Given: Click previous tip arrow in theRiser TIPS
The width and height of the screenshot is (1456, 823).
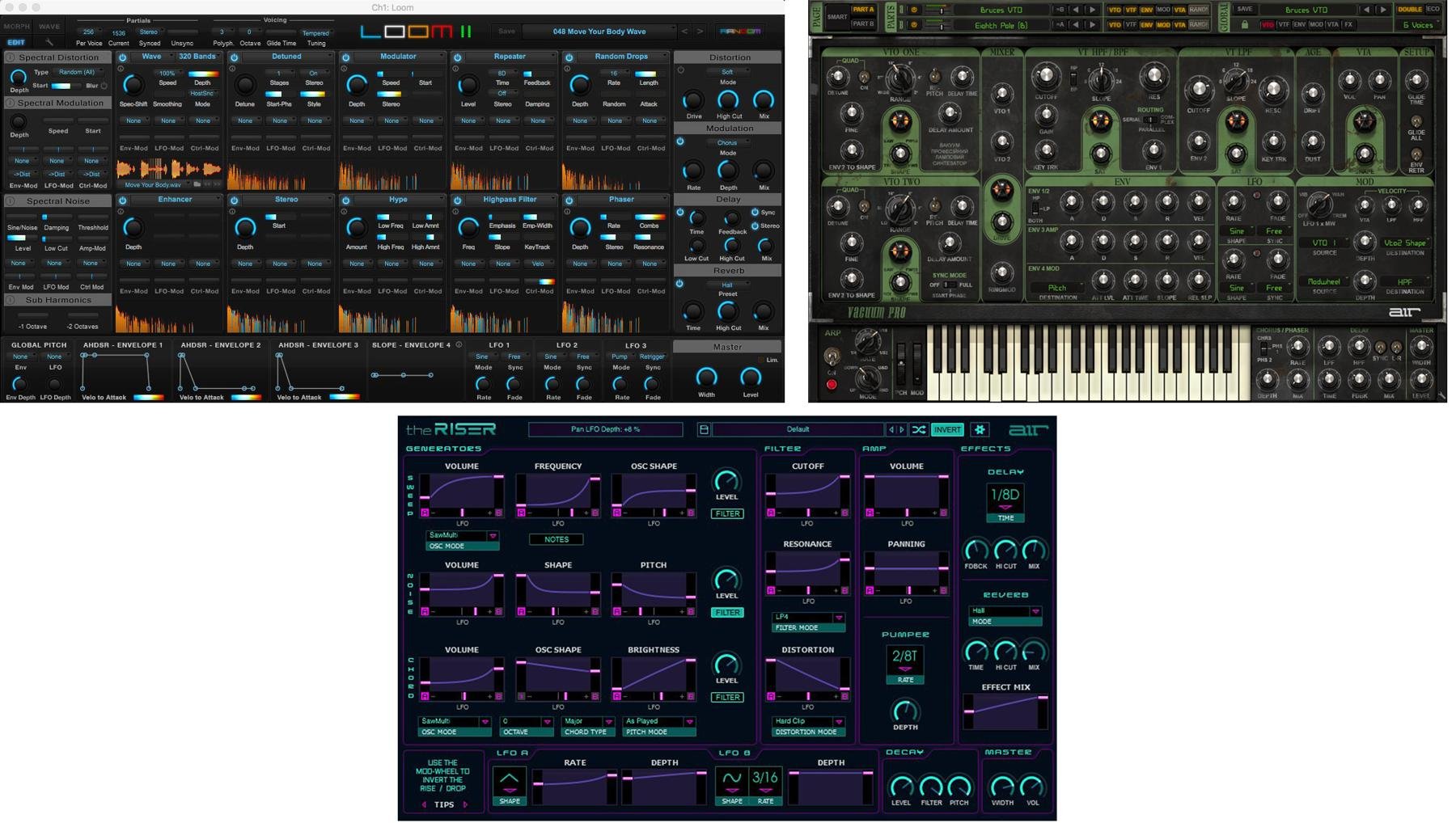Looking at the screenshot, I should point(425,804).
